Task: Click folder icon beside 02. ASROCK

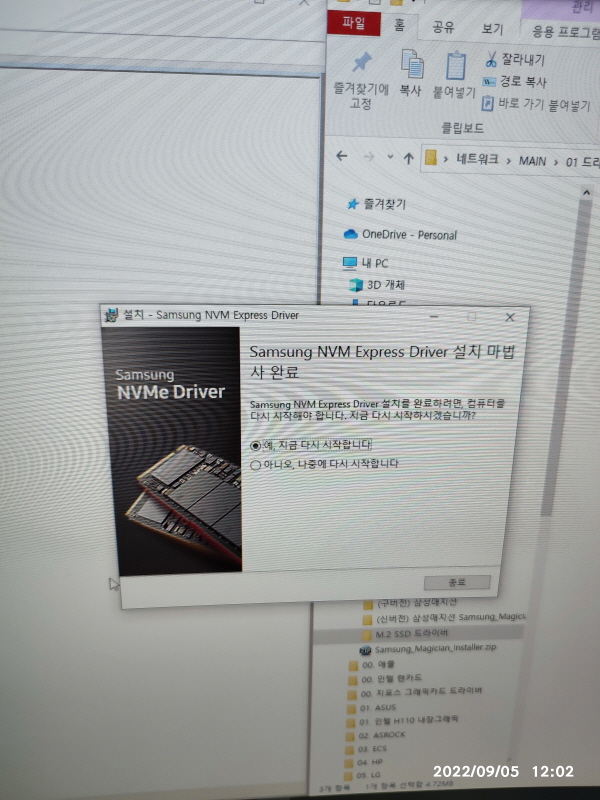Action: [350, 736]
